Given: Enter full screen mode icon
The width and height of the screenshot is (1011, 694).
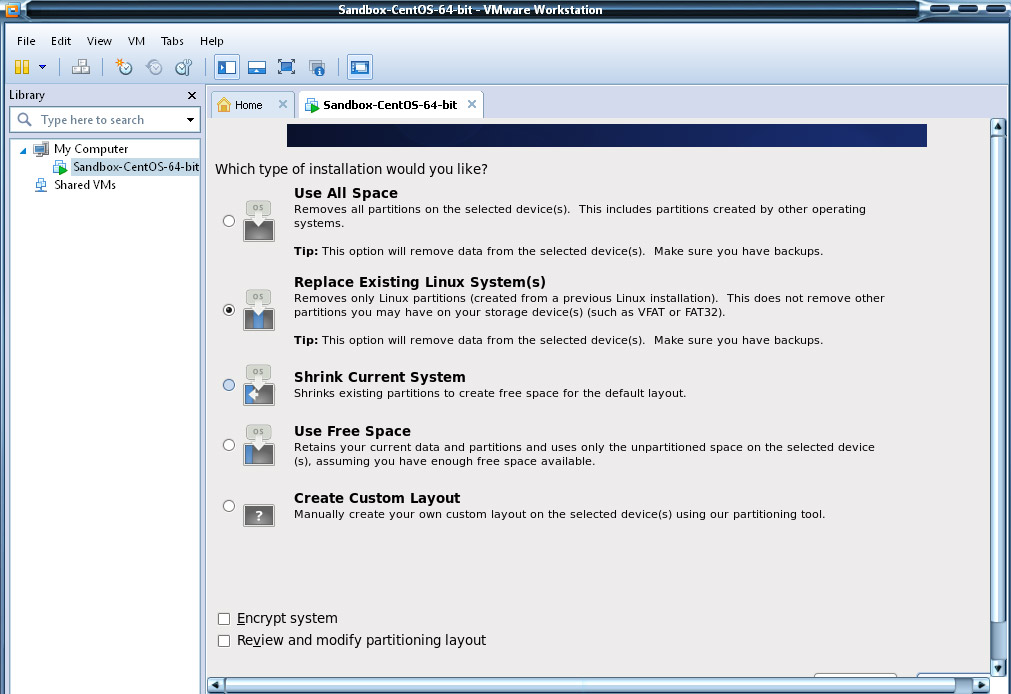Looking at the screenshot, I should click(x=286, y=67).
